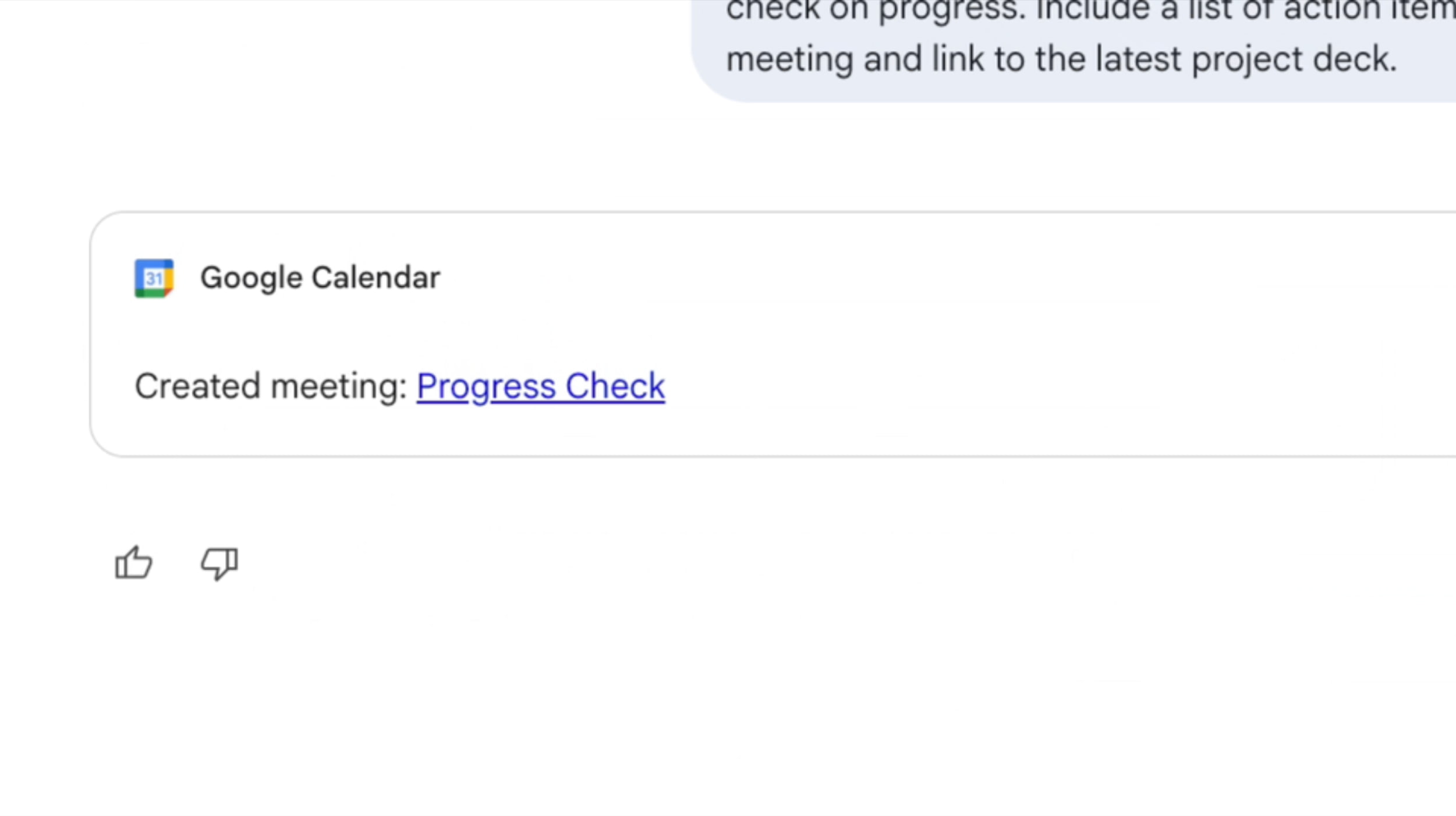
Task: Click "meeting:" before the Progress Check link
Action: coord(339,386)
